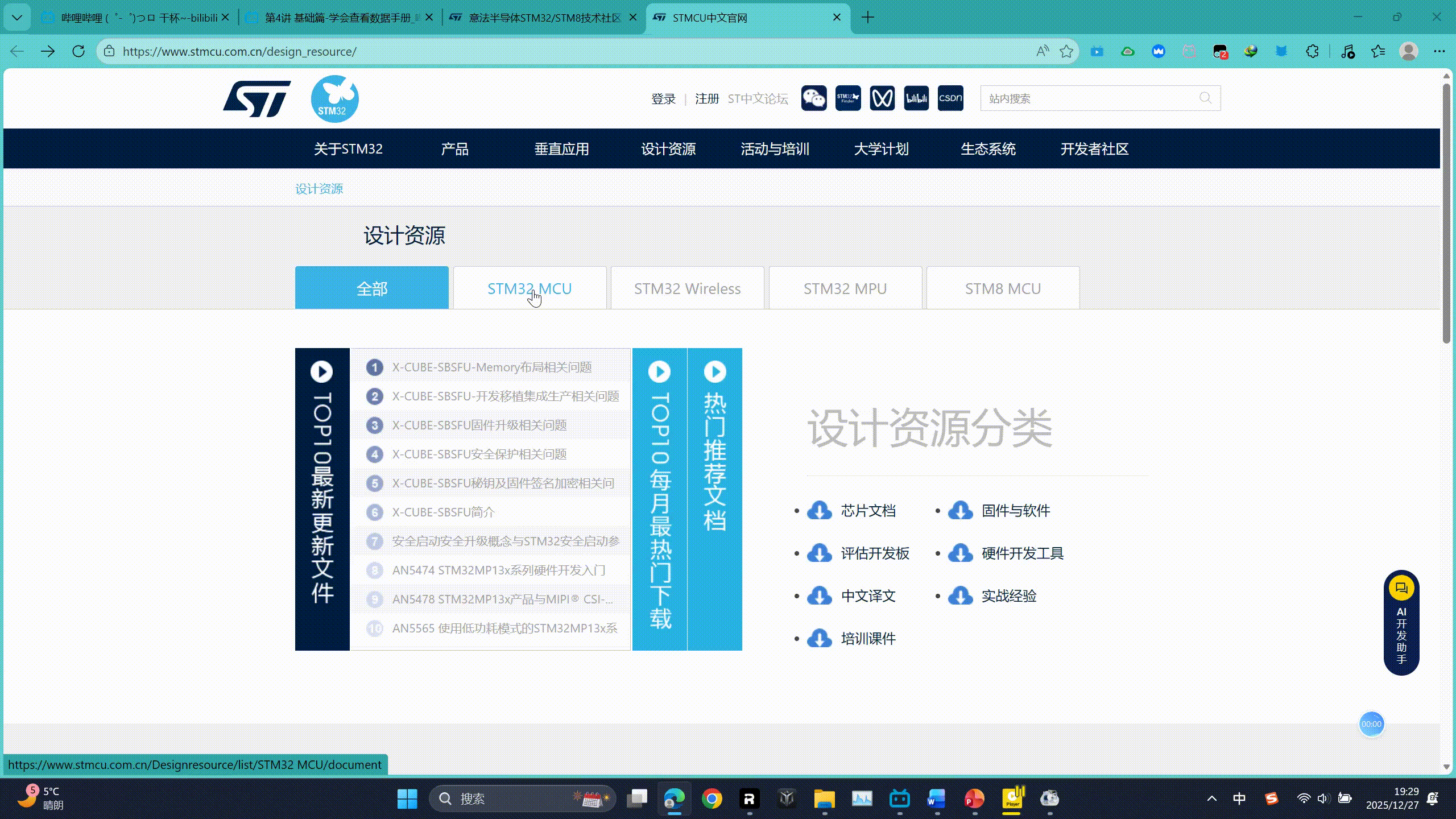
Task: Open the STM32 Finder icon
Action: (x=848, y=98)
